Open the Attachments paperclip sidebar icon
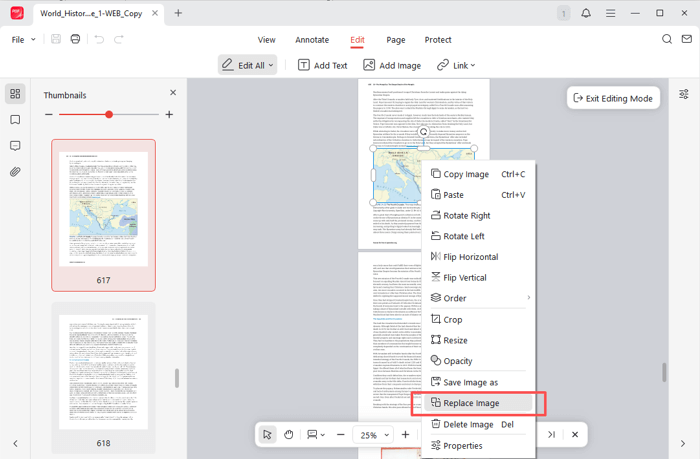The image size is (700, 459). tap(15, 172)
